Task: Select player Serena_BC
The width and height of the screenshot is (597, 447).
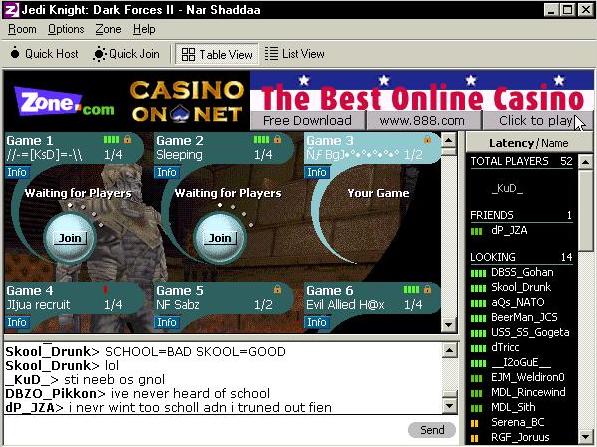Action: point(517,422)
